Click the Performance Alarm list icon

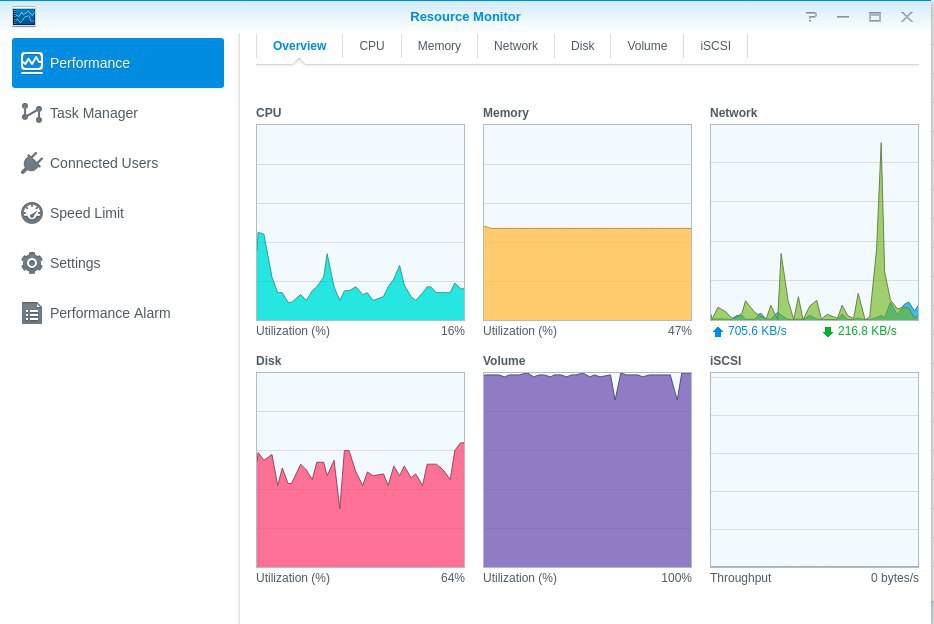(x=32, y=313)
